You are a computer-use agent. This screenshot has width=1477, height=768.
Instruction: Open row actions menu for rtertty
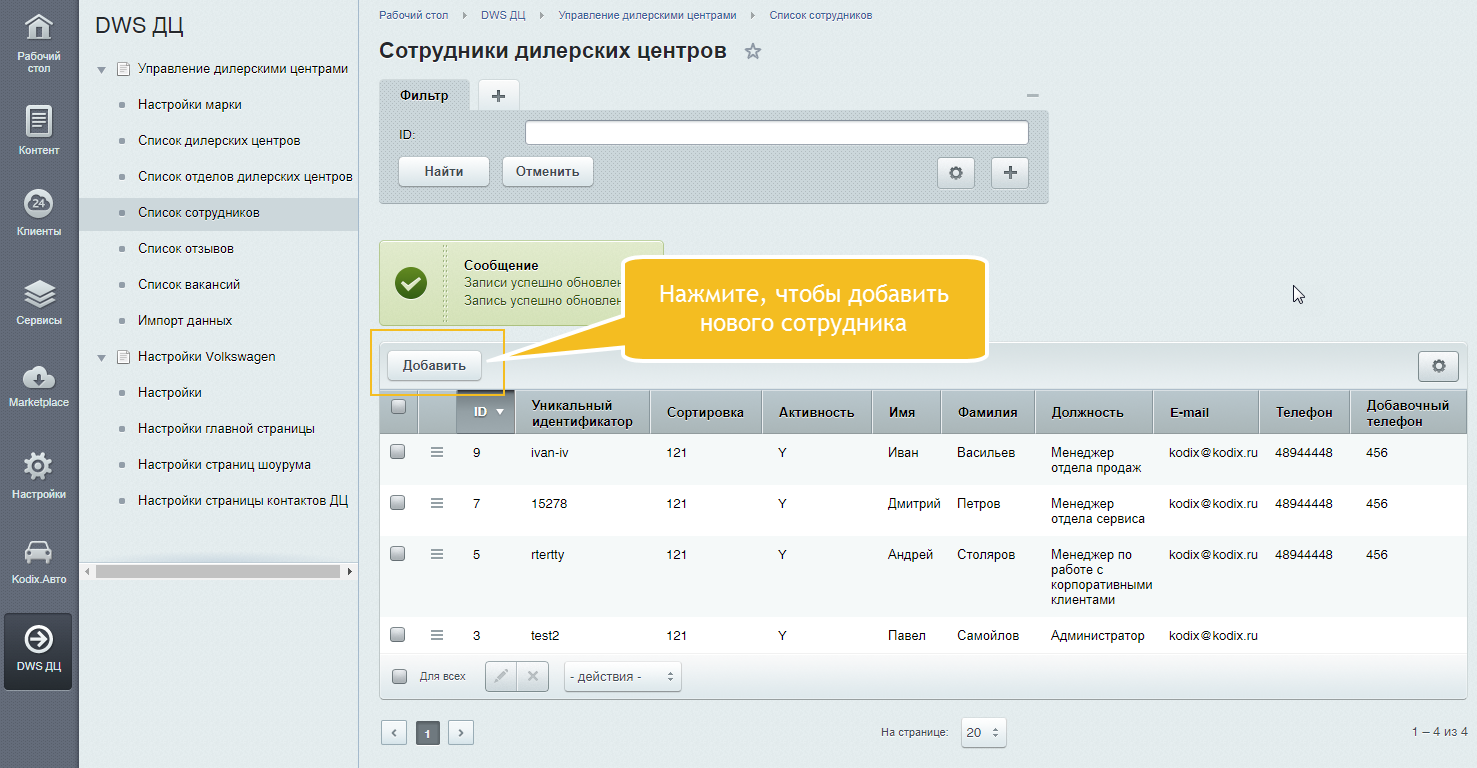tap(436, 554)
